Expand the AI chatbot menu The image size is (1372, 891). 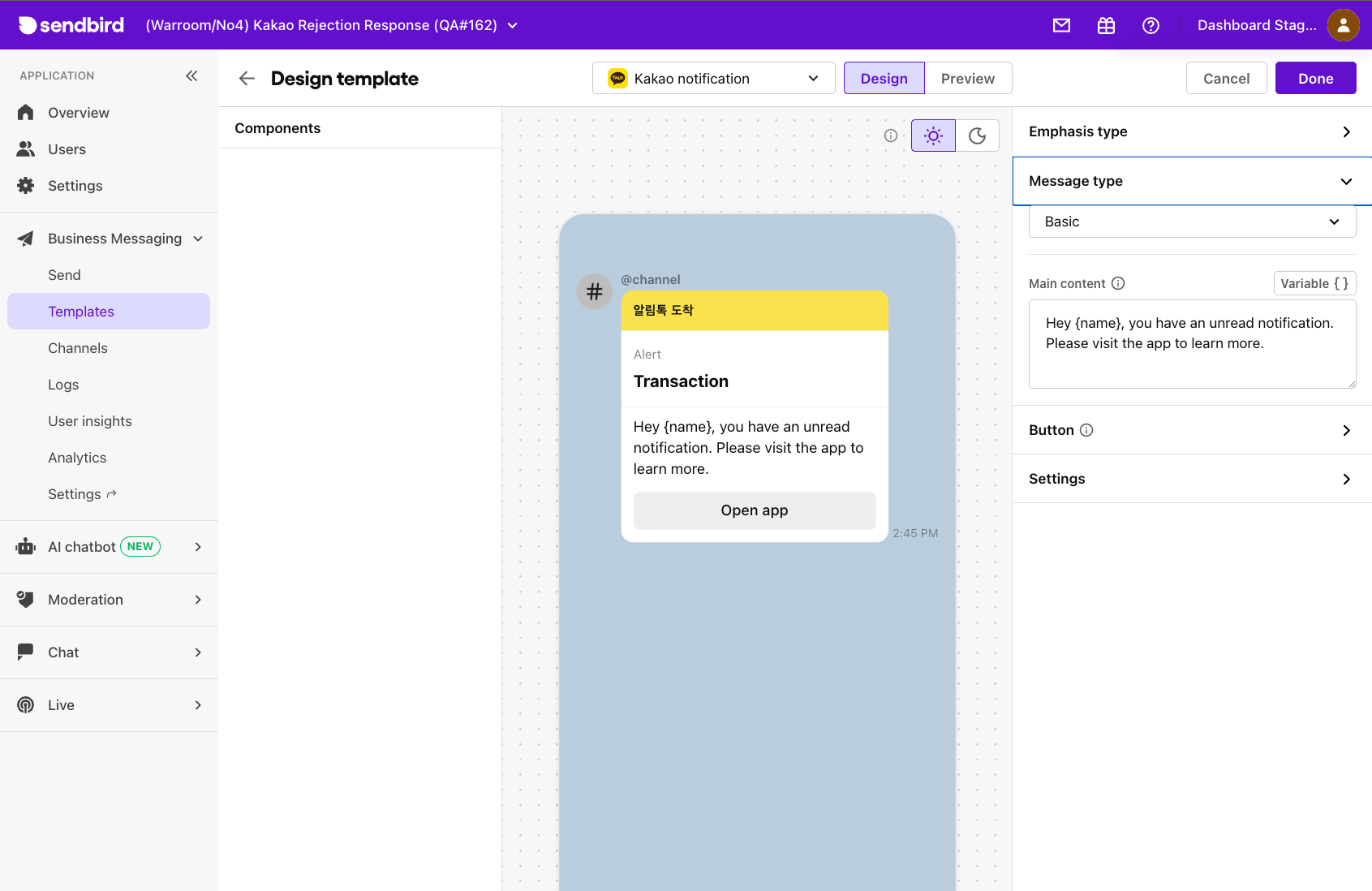[198, 547]
